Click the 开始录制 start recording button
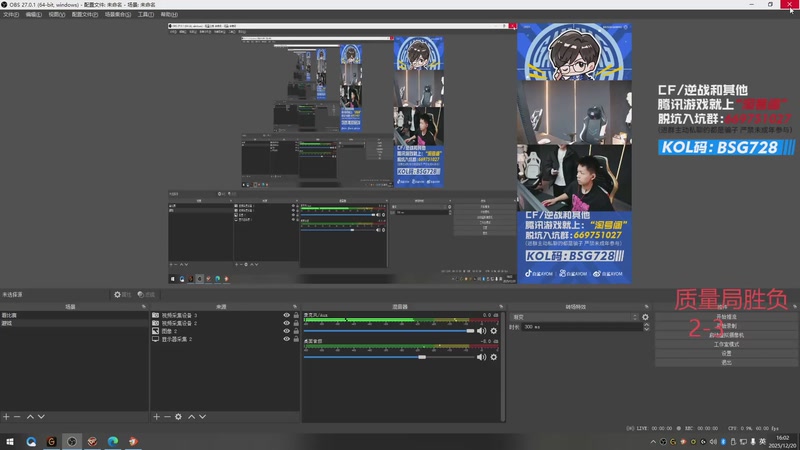 click(x=726, y=326)
